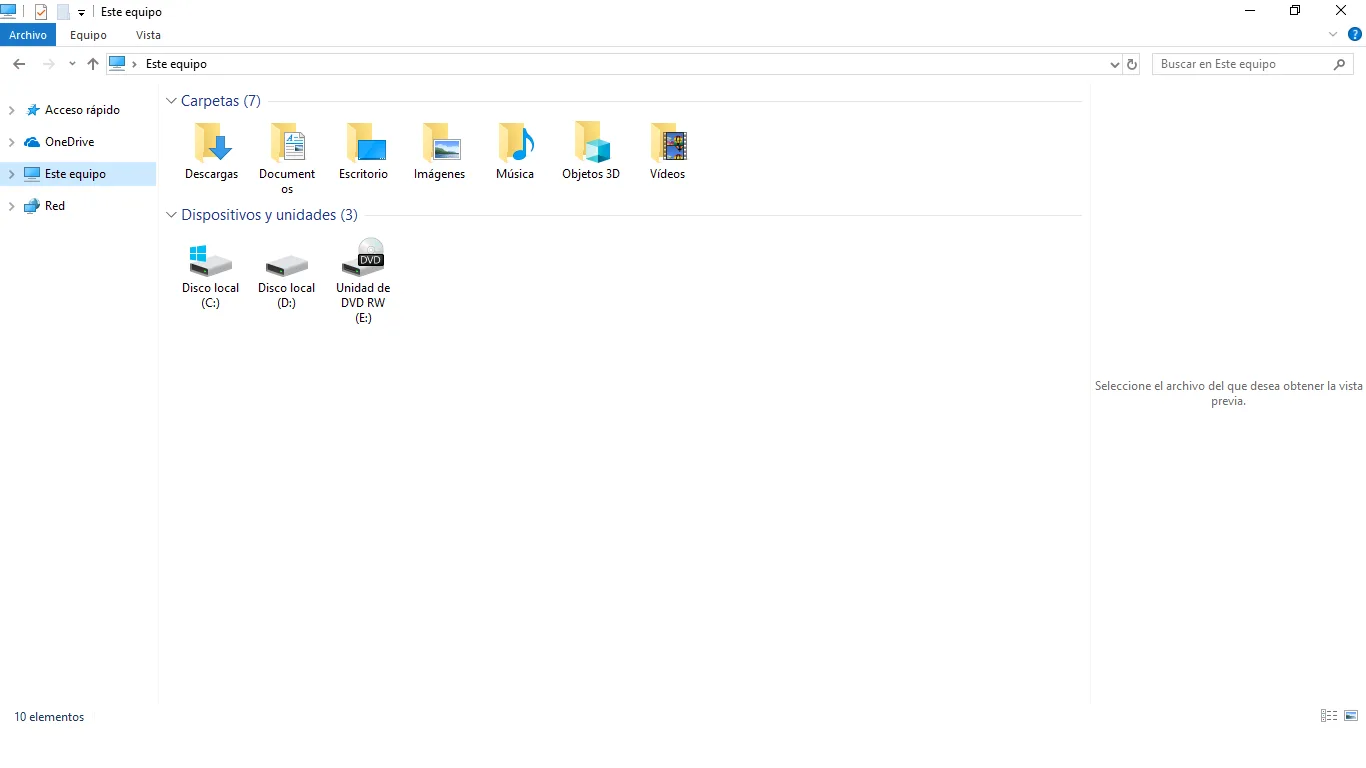The image size is (1366, 768).
Task: Click the New folder quick access icon
Action: pyautogui.click(x=63, y=12)
